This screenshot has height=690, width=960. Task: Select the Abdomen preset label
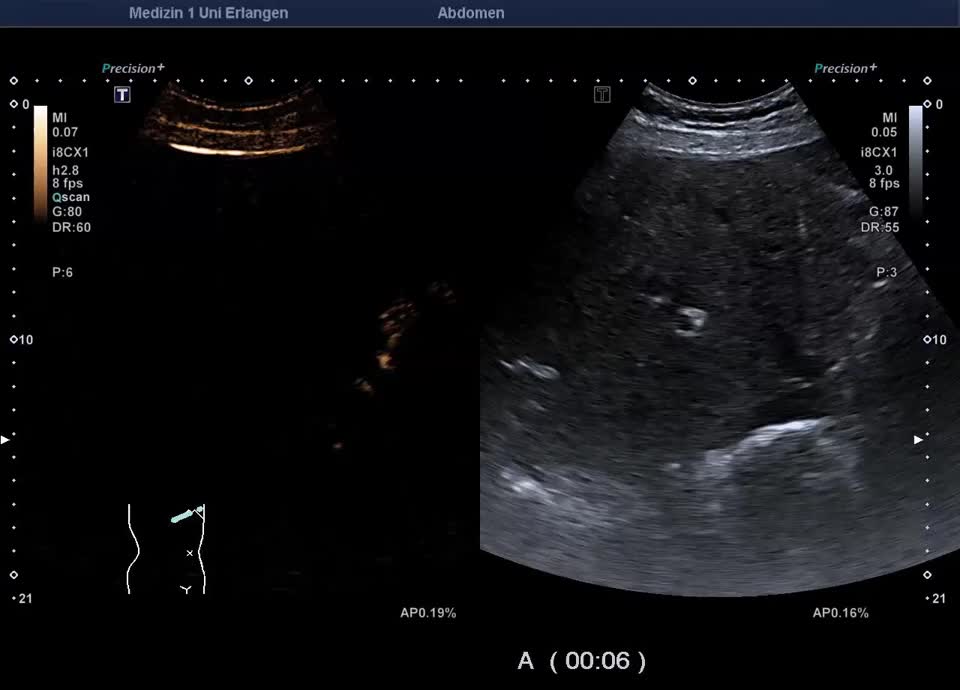(471, 13)
